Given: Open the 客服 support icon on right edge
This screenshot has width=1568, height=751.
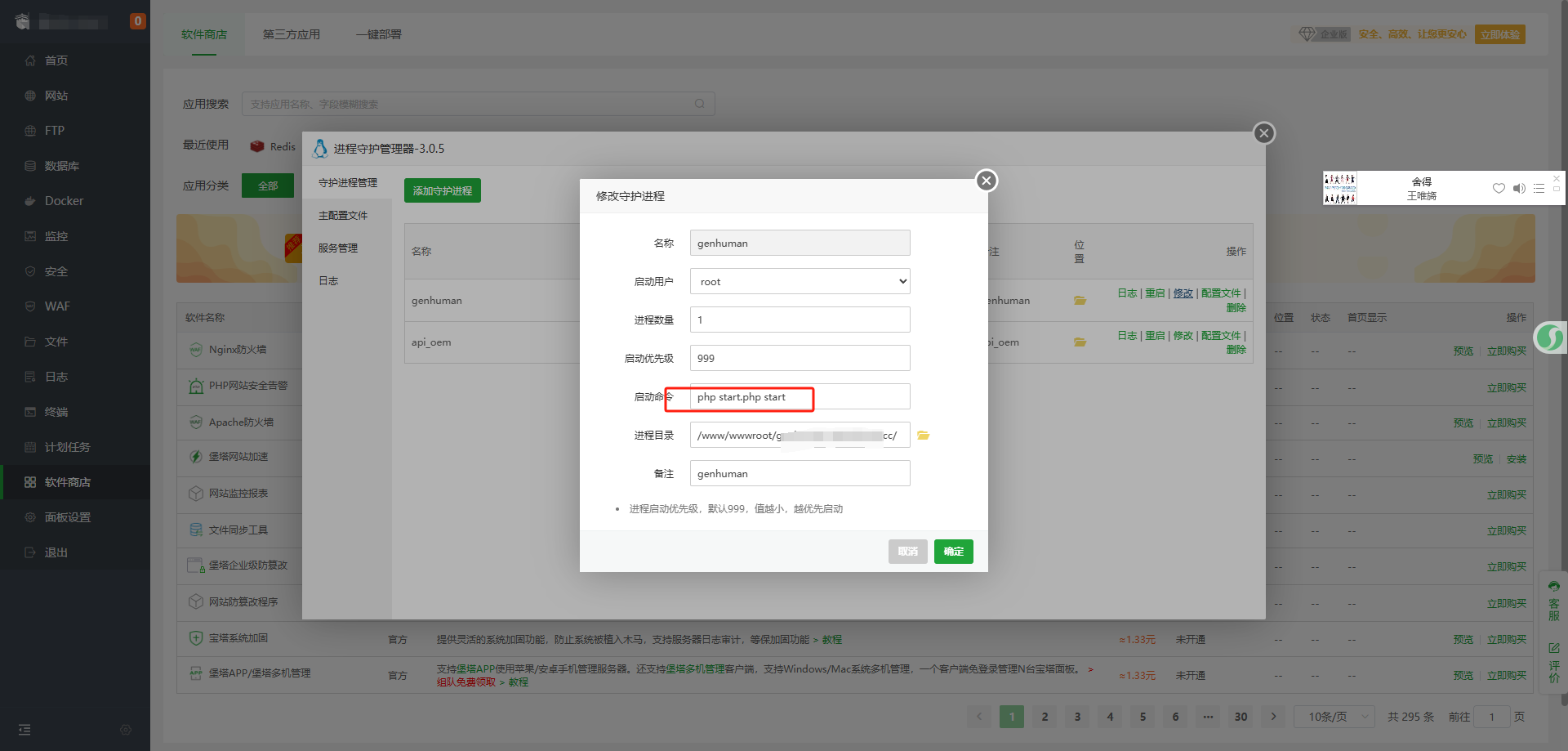Looking at the screenshot, I should pyautogui.click(x=1553, y=601).
